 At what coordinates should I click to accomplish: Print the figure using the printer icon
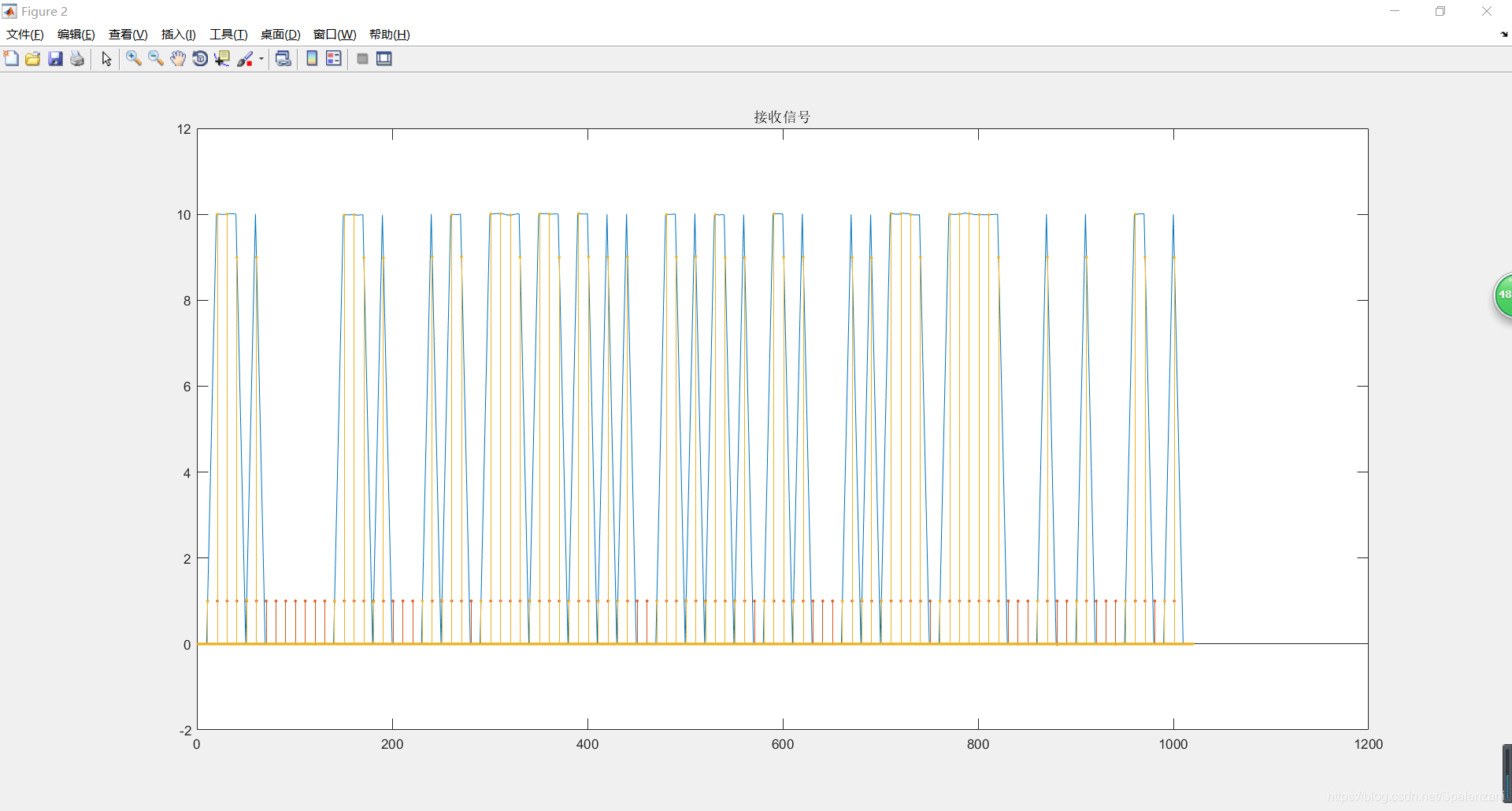77,59
